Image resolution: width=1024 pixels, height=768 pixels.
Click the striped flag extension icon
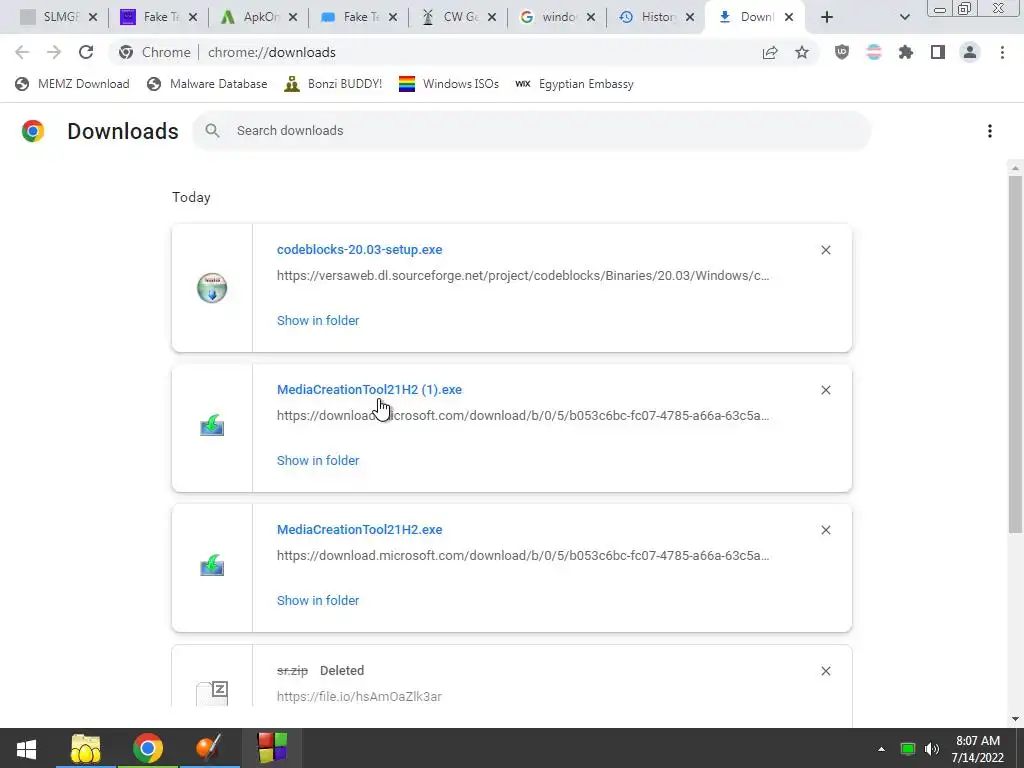point(874,52)
